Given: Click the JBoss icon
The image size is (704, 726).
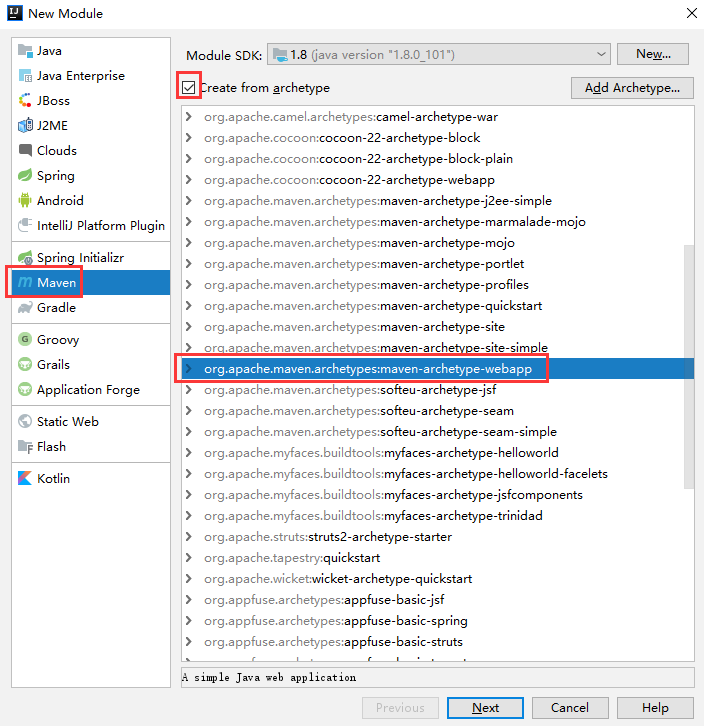Looking at the screenshot, I should [25, 100].
